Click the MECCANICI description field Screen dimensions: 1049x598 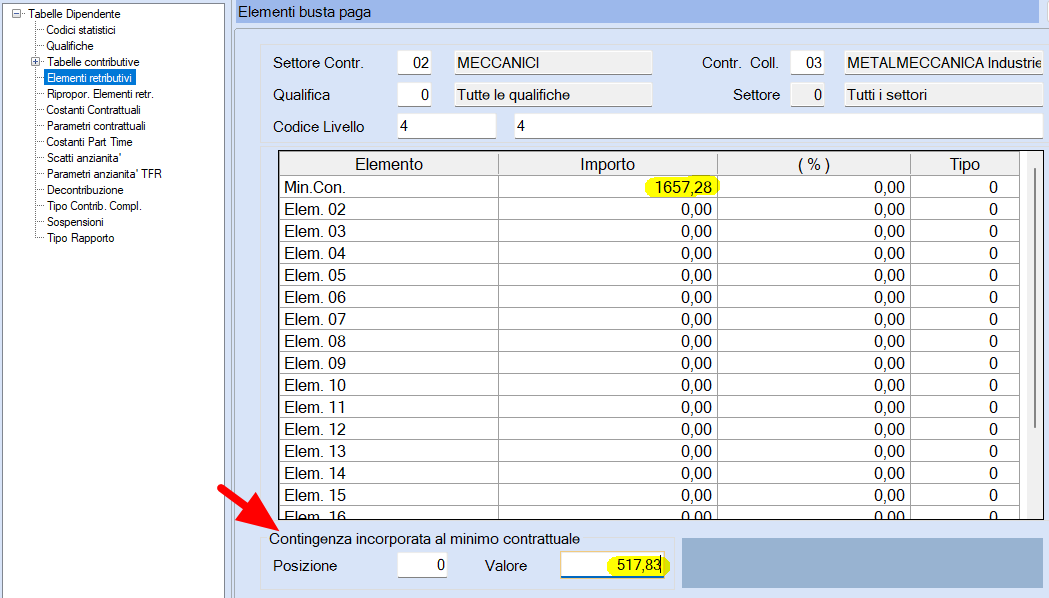click(553, 63)
